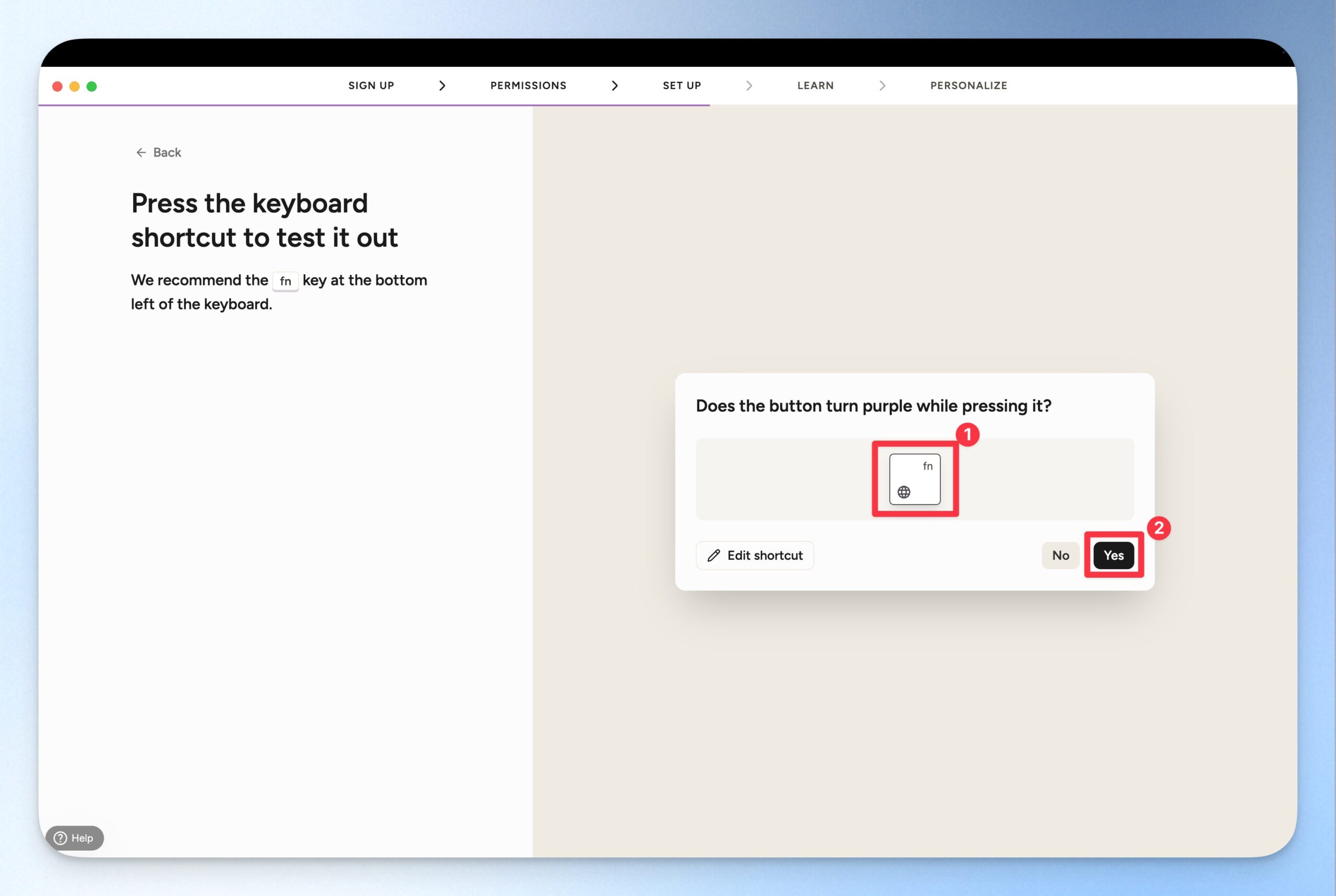Click the Help question mark icon
This screenshot has height=896, width=1336.
[x=61, y=838]
